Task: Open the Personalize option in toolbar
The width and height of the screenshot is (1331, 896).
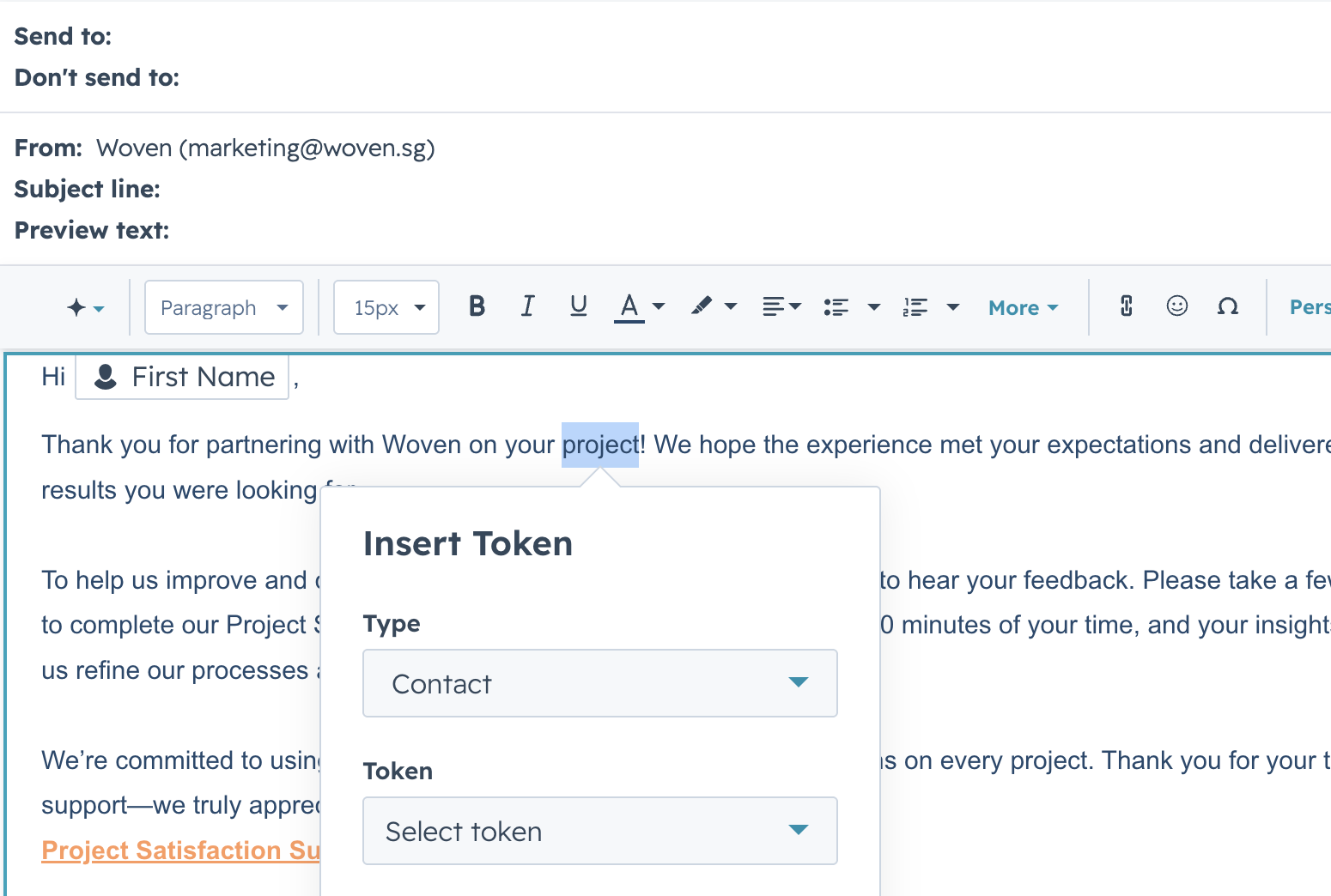Action: [x=1310, y=307]
